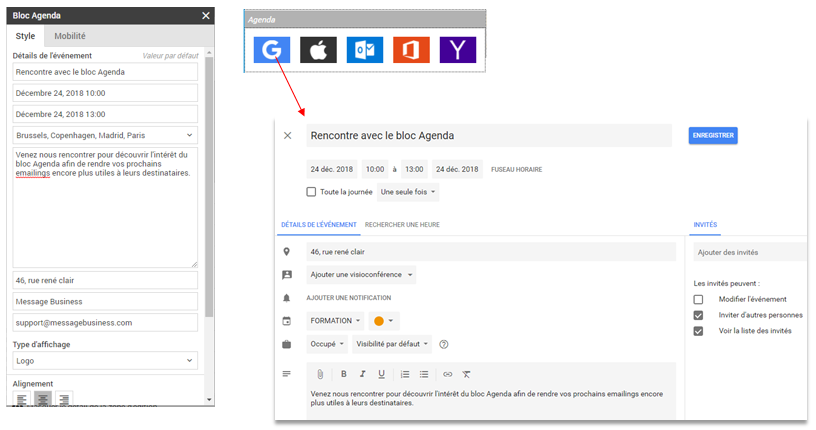Screen dimensions: 816x430
Task: Close the Google Calendar event editor
Action: click(x=287, y=135)
